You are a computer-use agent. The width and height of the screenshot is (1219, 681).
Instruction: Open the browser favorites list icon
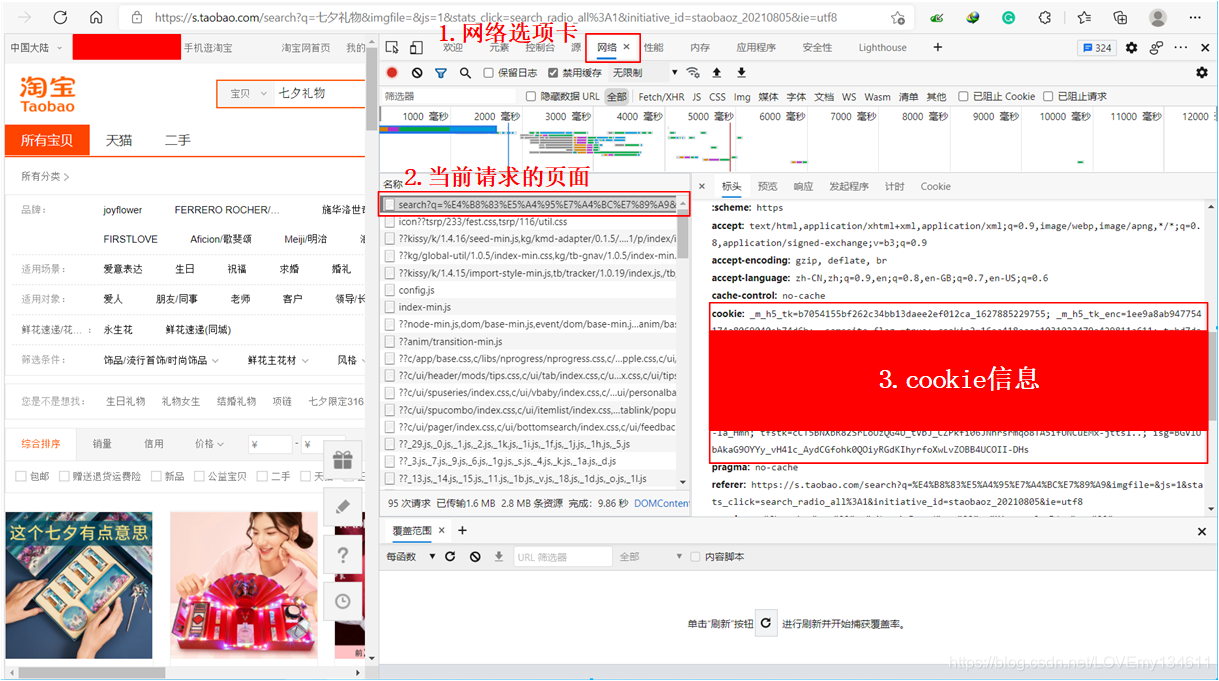click(x=1084, y=18)
